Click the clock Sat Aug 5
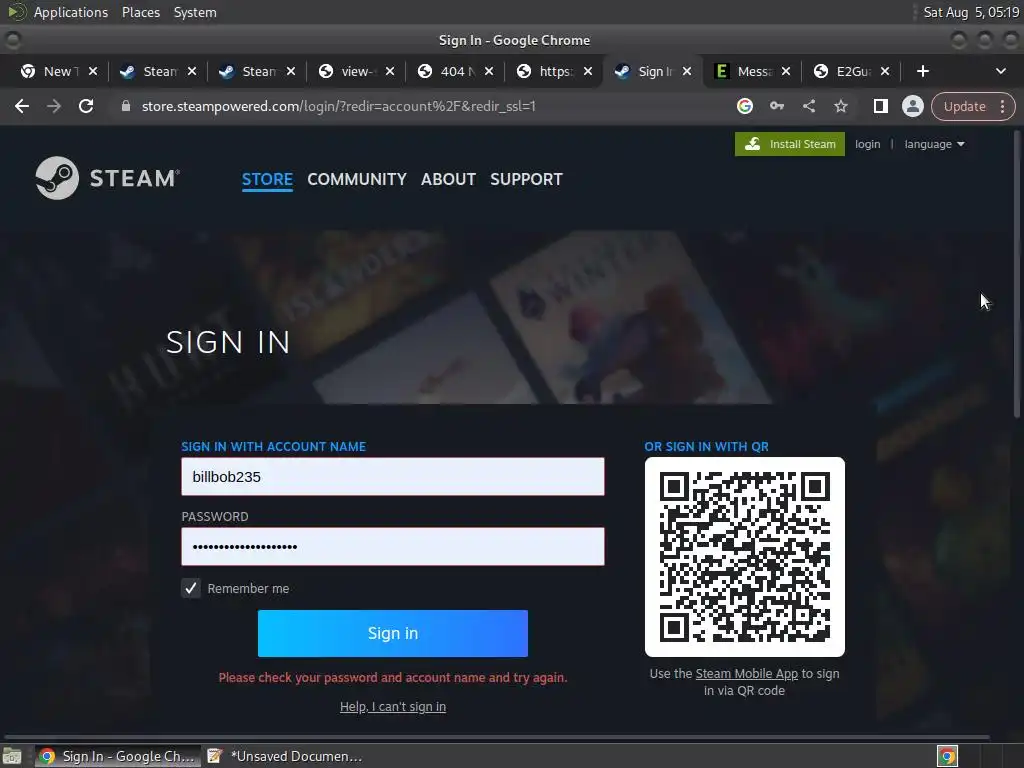This screenshot has width=1024, height=768. pos(971,12)
